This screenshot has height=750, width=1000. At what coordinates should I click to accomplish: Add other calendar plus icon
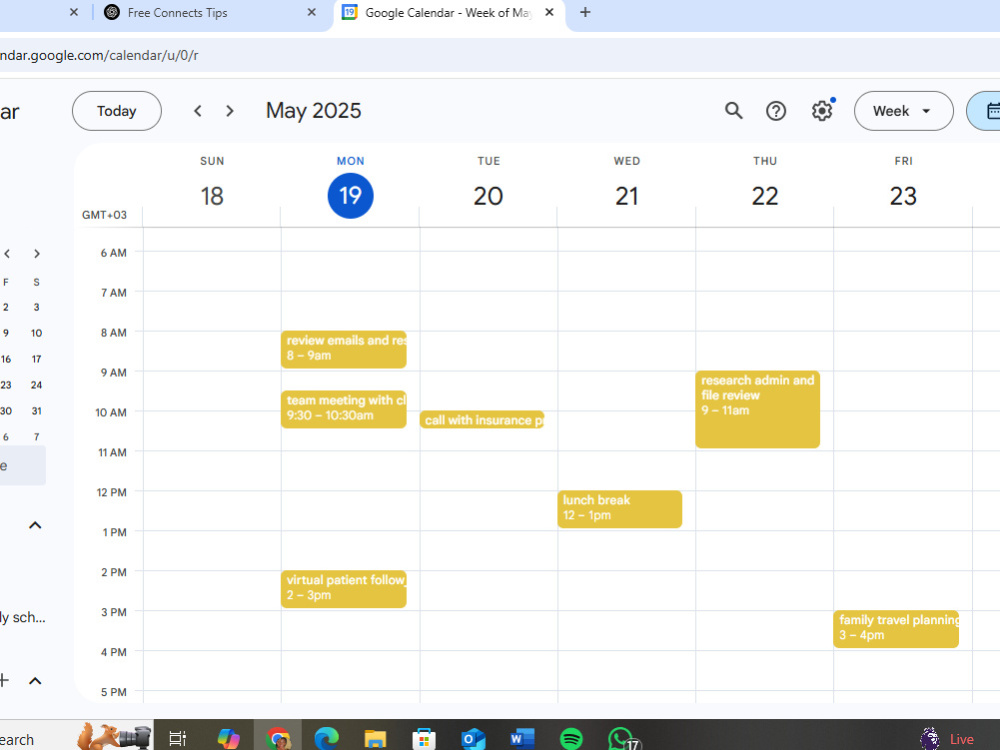point(4,680)
